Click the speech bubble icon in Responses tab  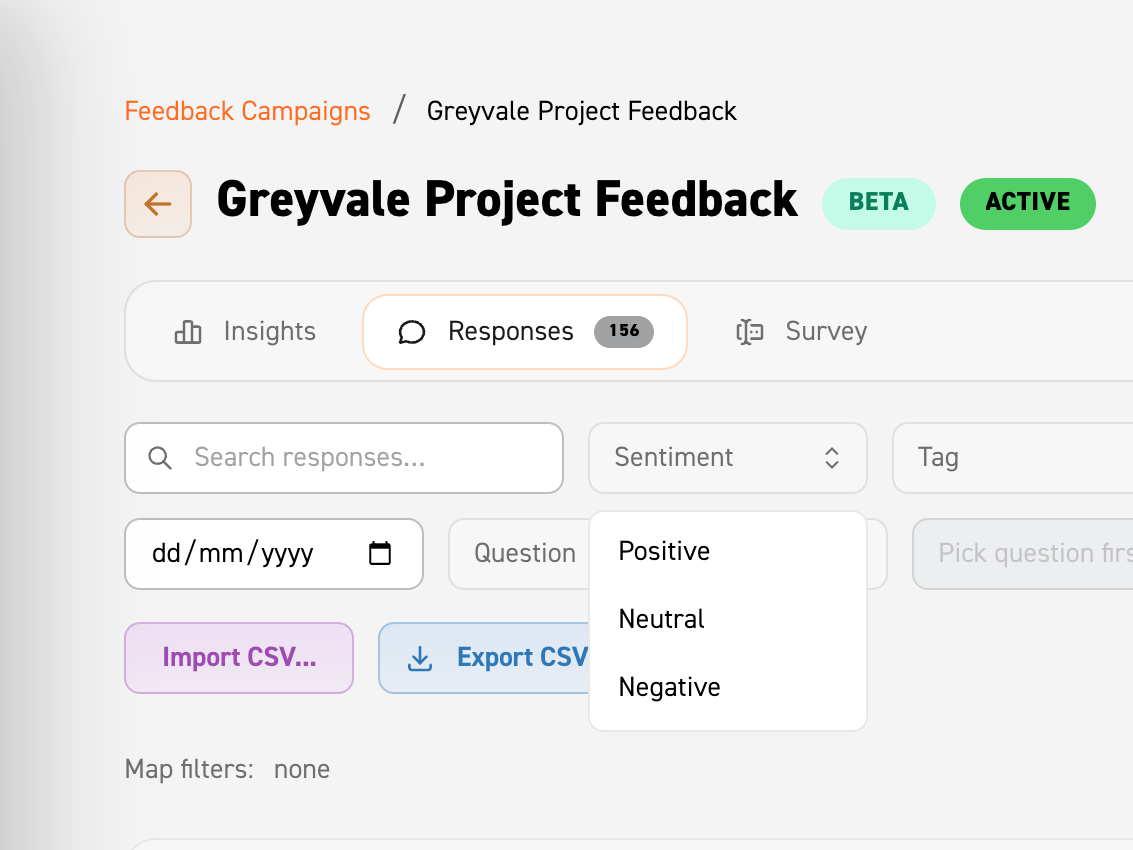pyautogui.click(x=412, y=332)
